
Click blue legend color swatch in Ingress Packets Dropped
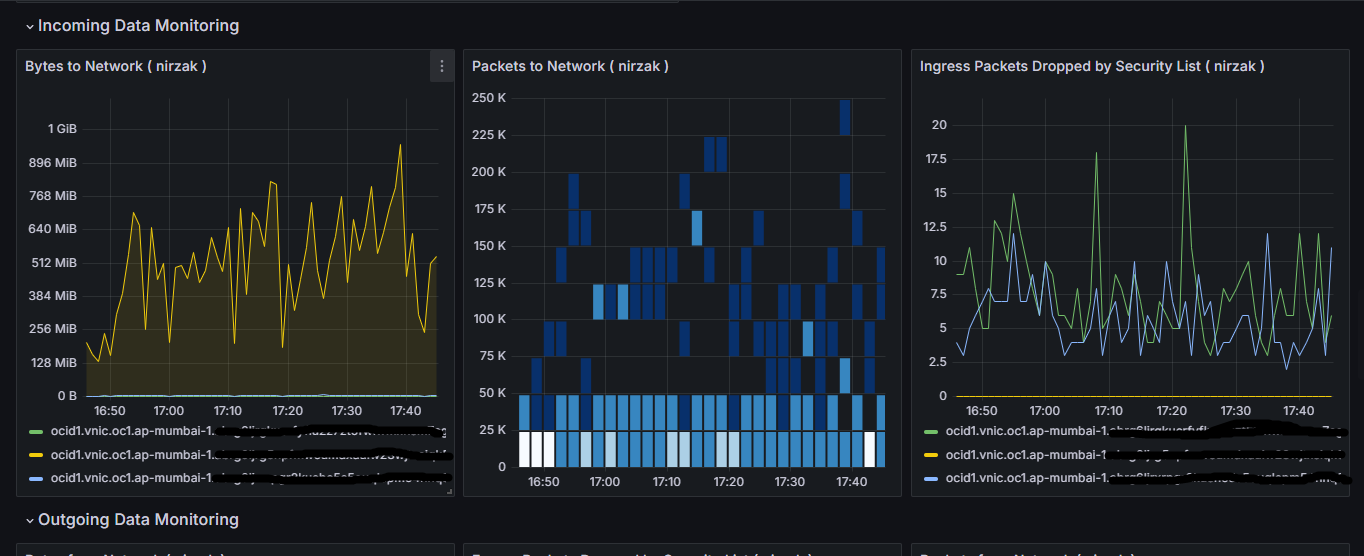pos(931,478)
